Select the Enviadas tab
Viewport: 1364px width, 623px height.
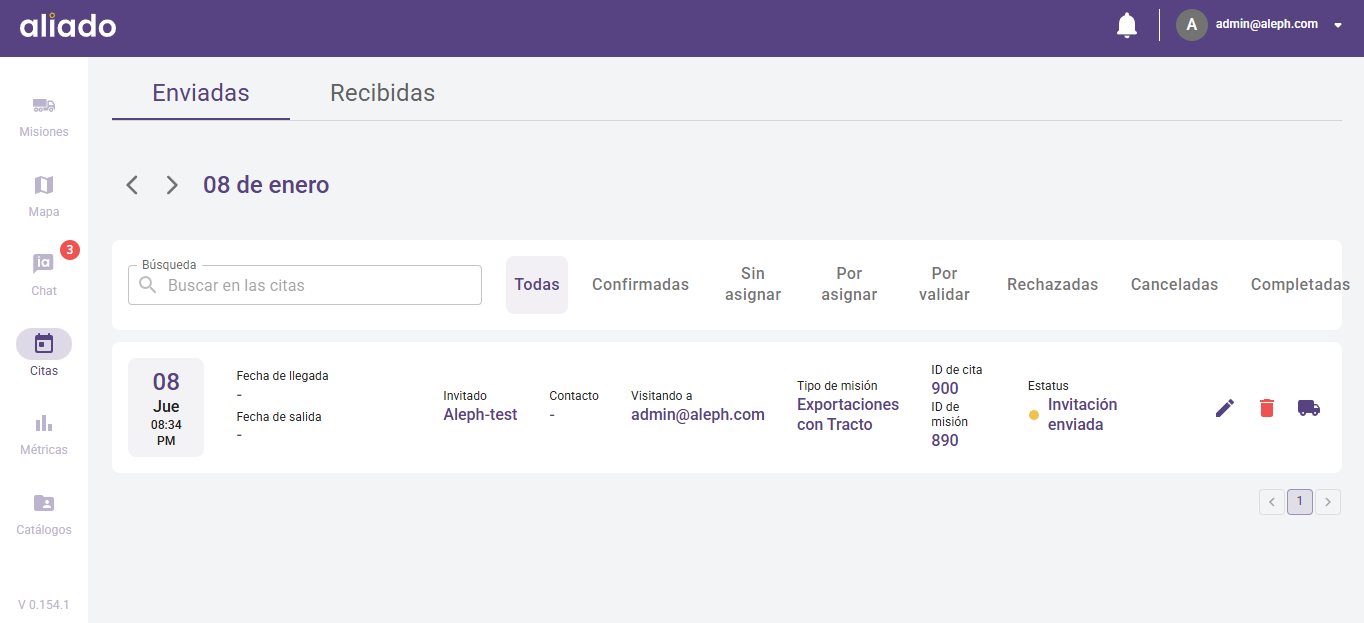[x=201, y=93]
